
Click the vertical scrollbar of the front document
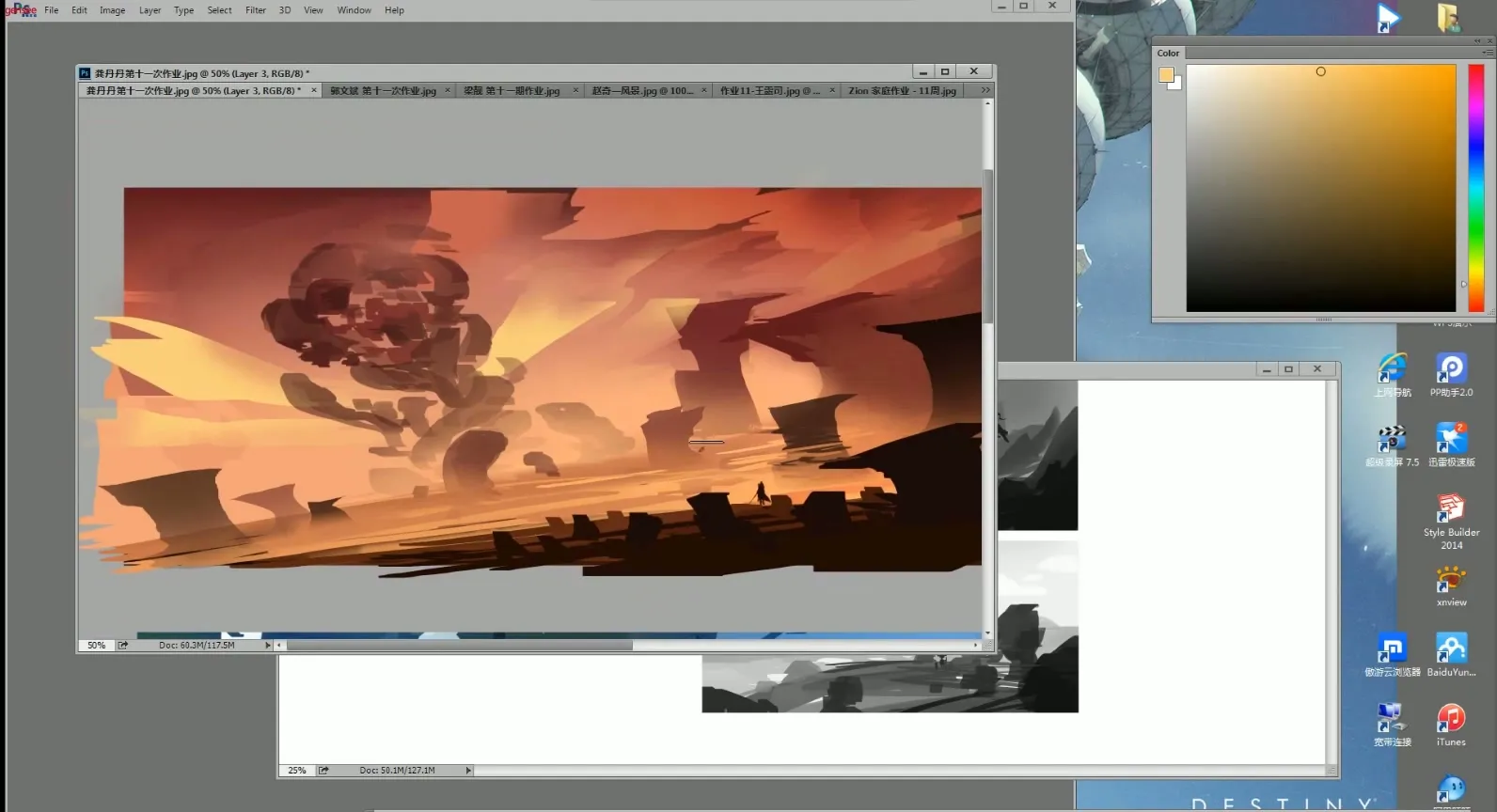pyautogui.click(x=987, y=246)
